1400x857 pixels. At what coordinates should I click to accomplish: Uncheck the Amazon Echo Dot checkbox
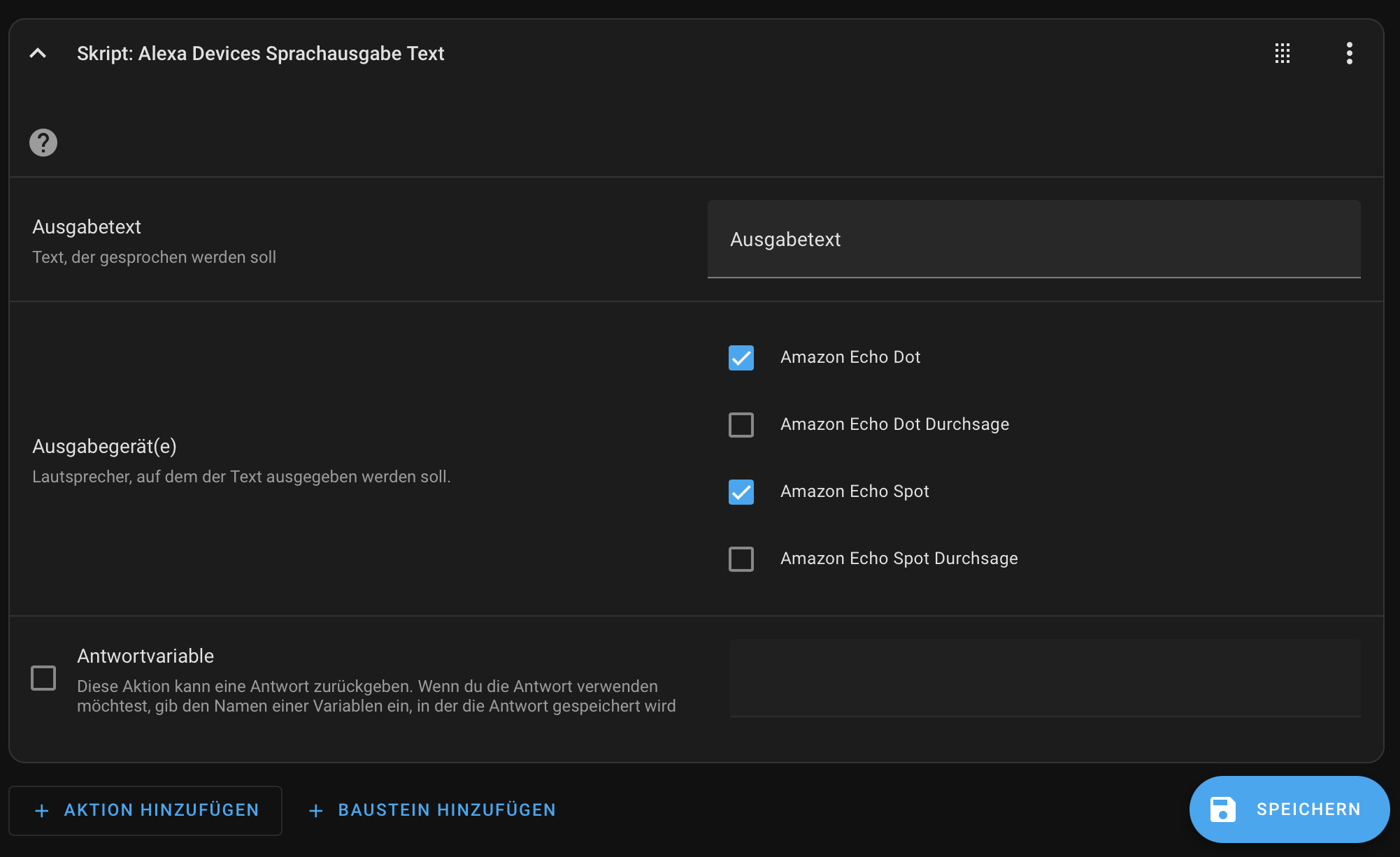[x=741, y=358]
